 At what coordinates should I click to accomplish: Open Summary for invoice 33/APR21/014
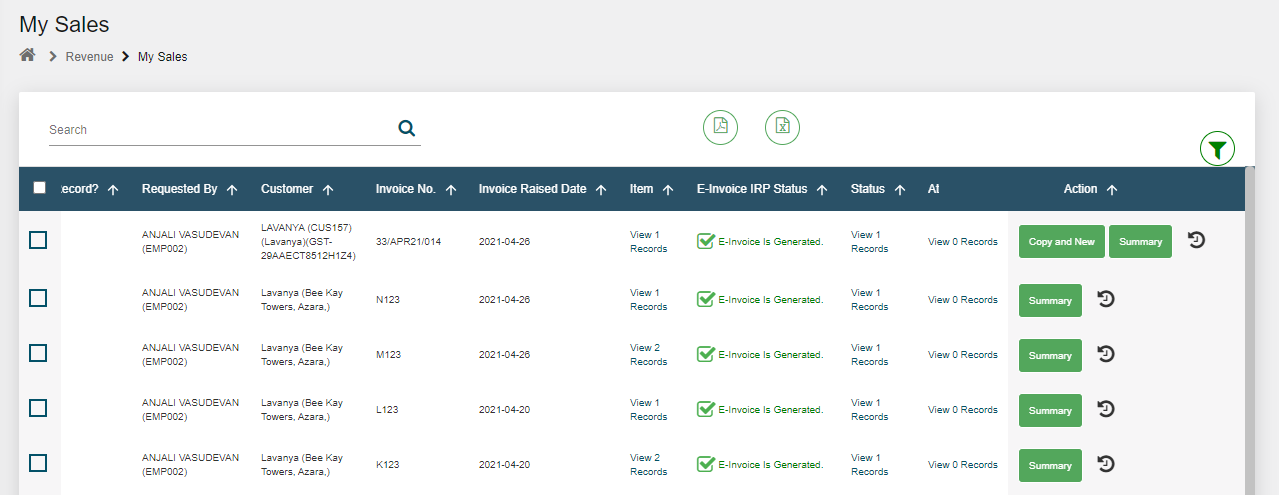coord(1140,241)
